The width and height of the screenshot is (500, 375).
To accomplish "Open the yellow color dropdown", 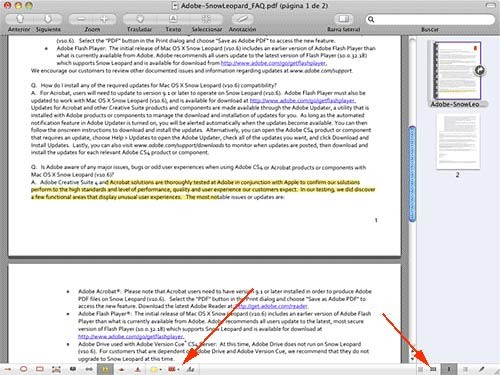I will click(156, 369).
